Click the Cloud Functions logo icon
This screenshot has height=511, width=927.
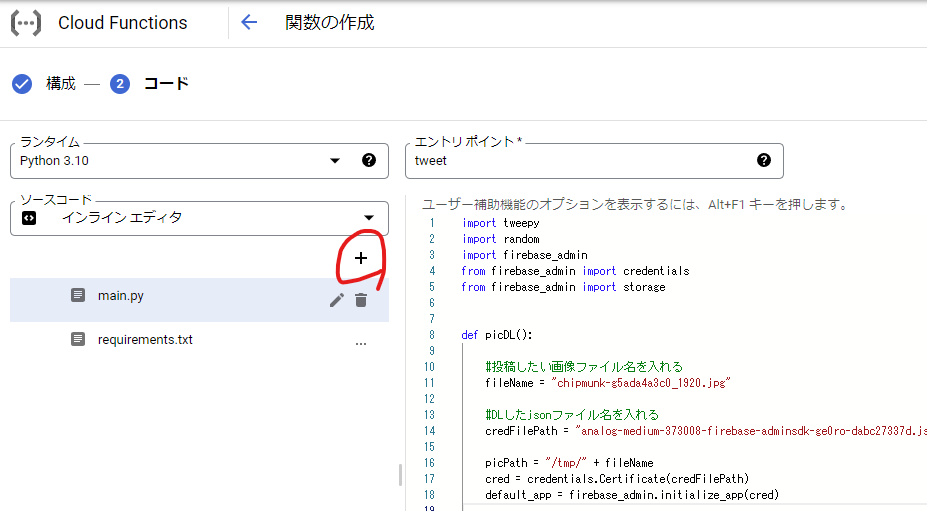coord(26,23)
